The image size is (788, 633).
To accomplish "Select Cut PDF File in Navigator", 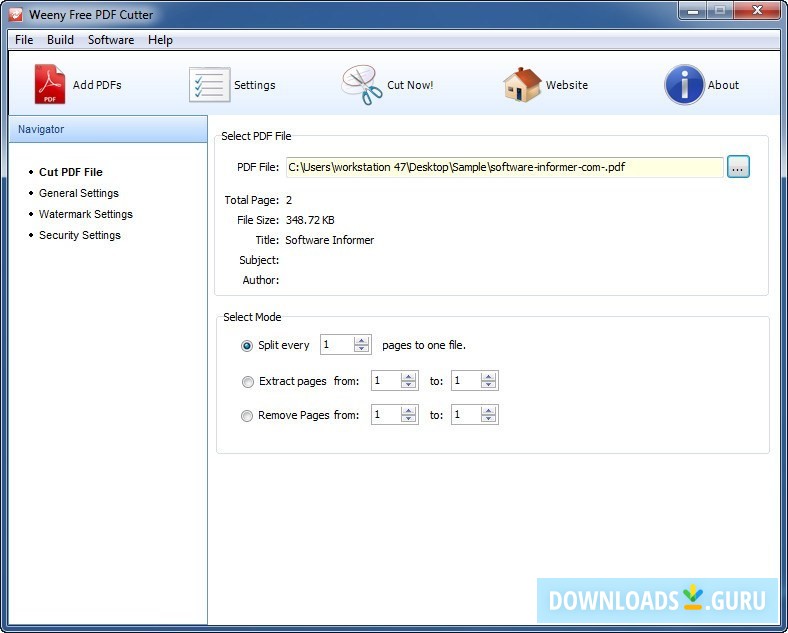I will click(x=71, y=172).
